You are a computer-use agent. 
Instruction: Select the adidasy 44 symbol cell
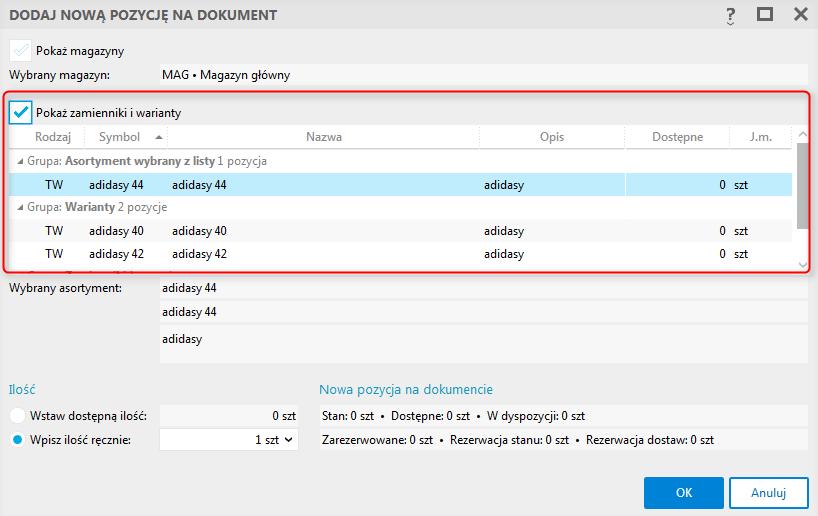pos(116,185)
